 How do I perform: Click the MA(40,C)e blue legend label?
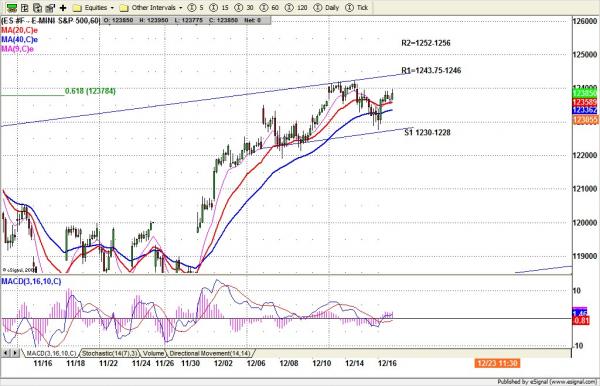20,39
